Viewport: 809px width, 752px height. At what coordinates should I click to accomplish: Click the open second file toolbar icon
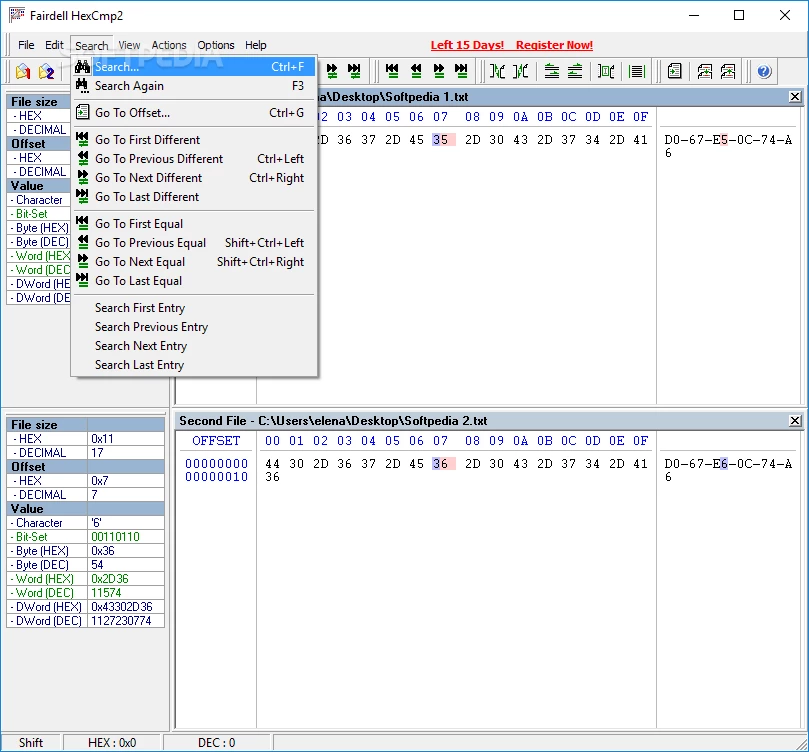click(46, 71)
